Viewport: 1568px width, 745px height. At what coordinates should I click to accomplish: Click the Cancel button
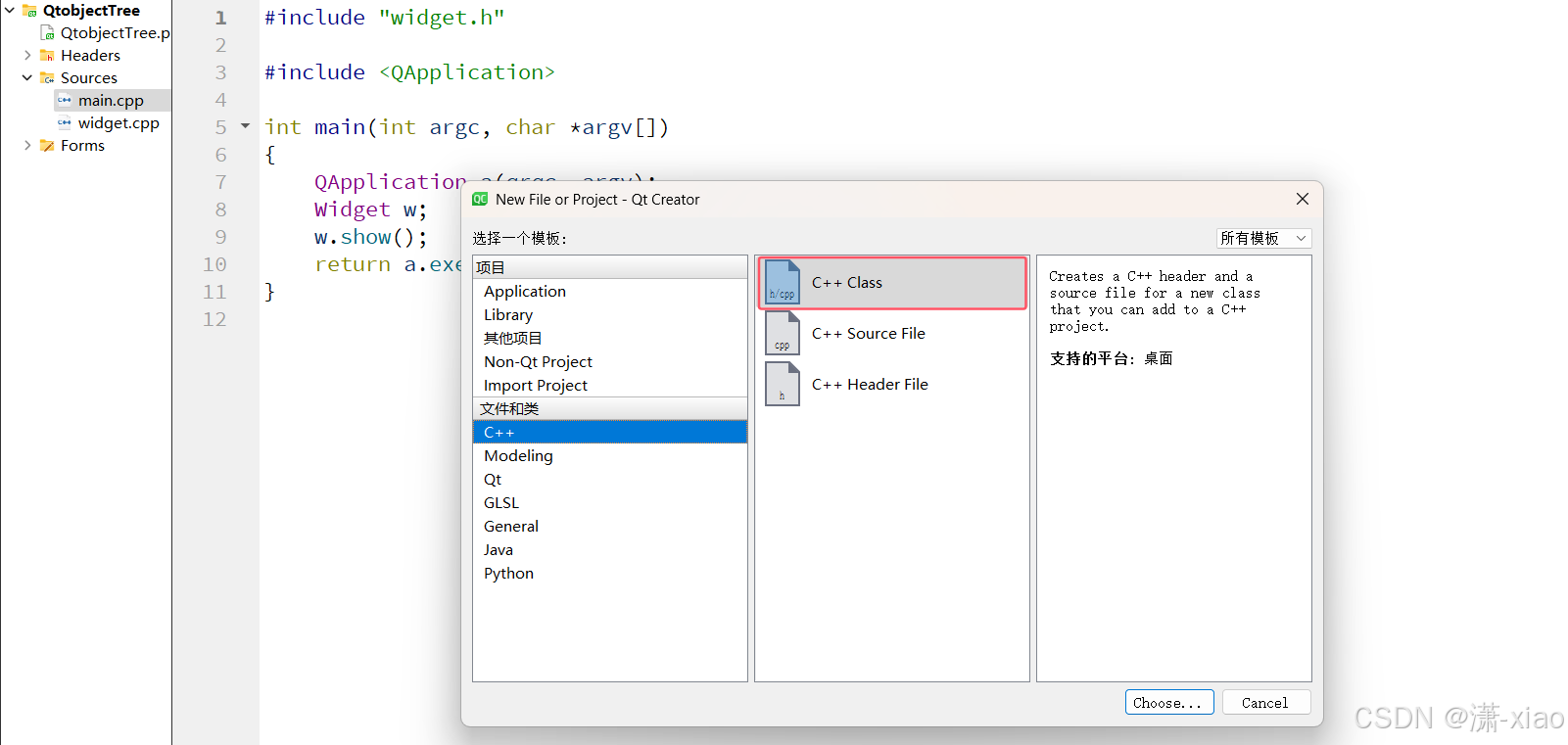pos(1265,702)
